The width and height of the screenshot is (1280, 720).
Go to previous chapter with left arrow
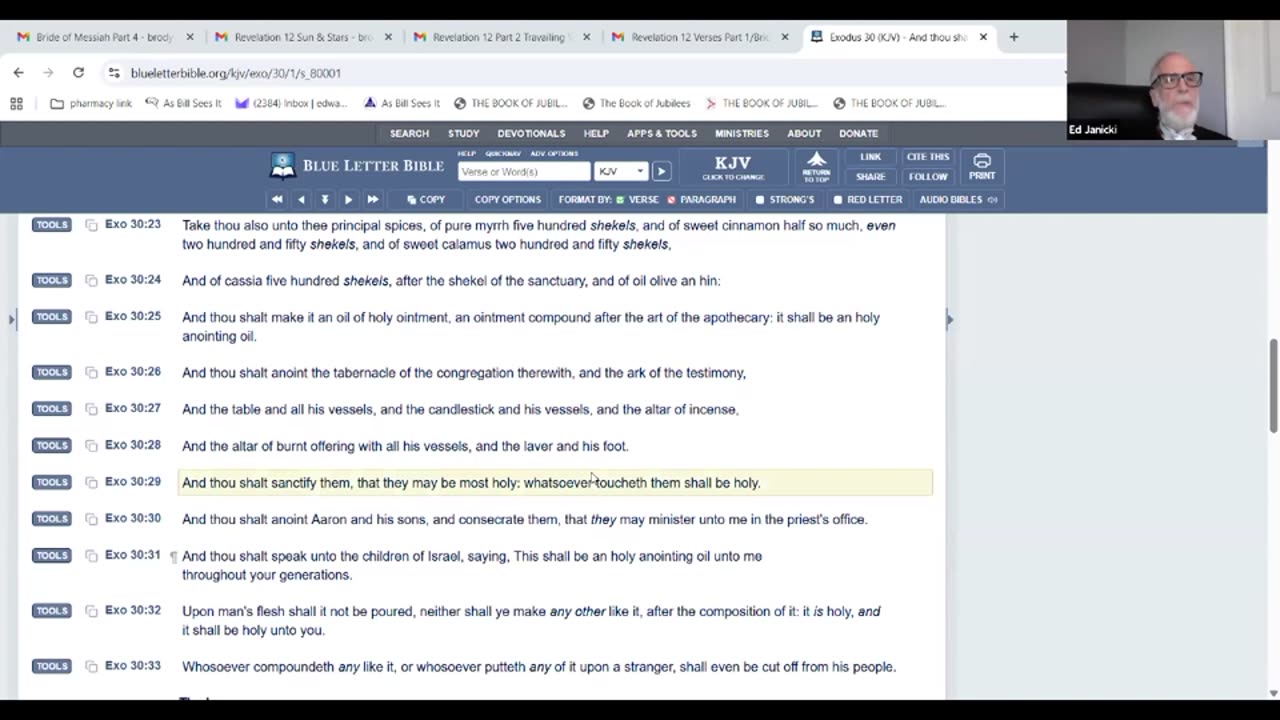point(301,200)
